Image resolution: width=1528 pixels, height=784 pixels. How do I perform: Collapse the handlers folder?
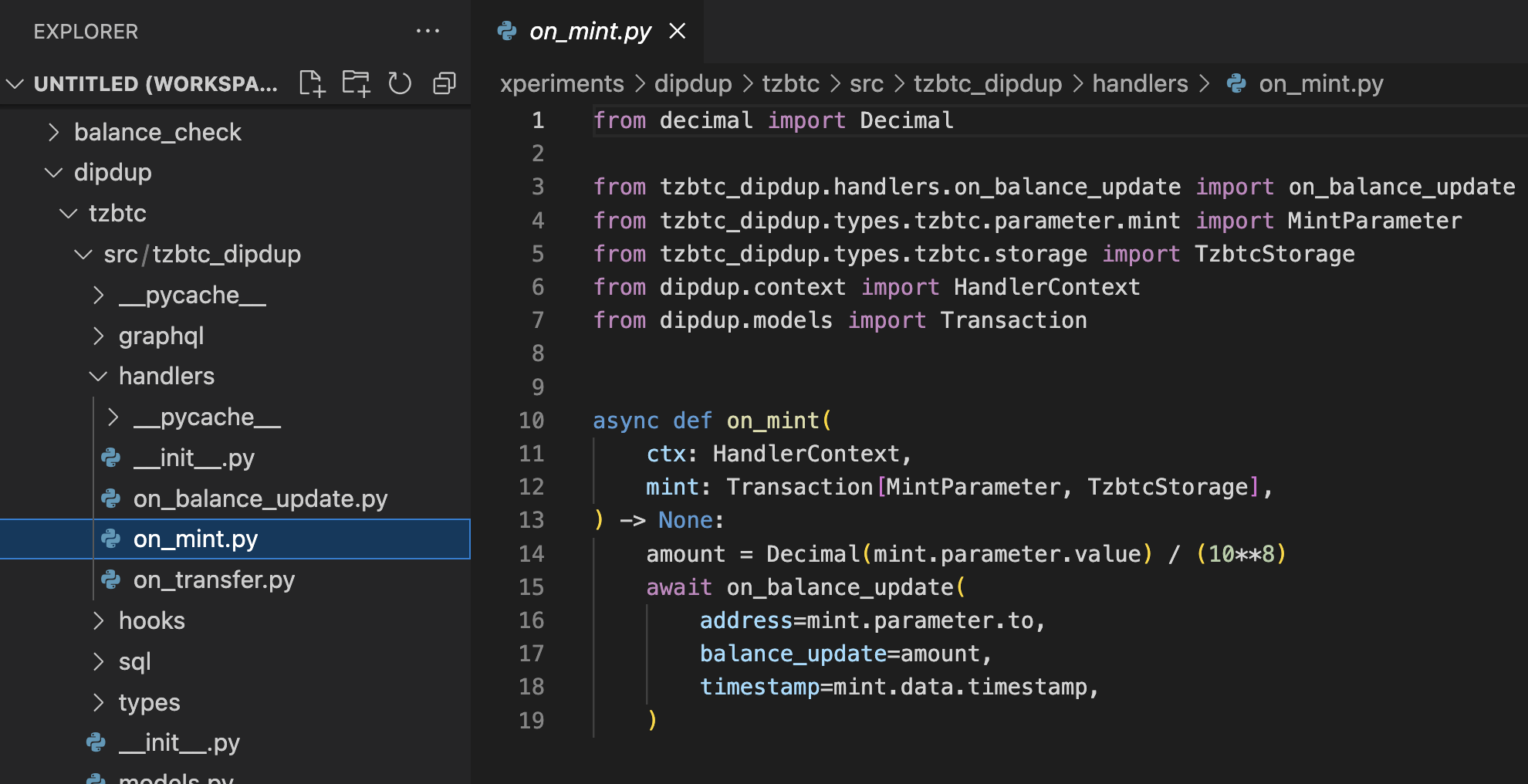[x=98, y=377]
